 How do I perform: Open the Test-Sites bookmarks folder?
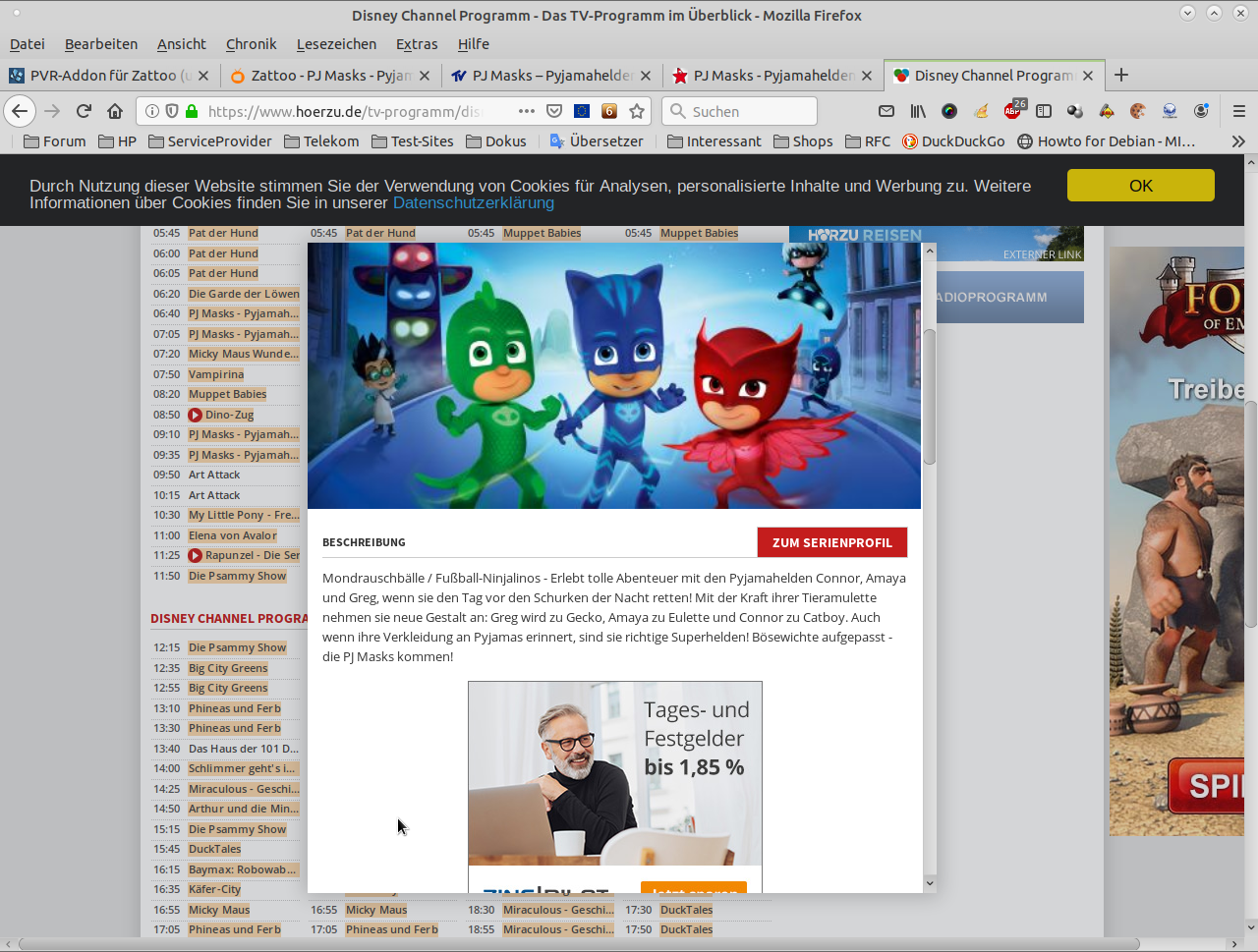[x=413, y=141]
